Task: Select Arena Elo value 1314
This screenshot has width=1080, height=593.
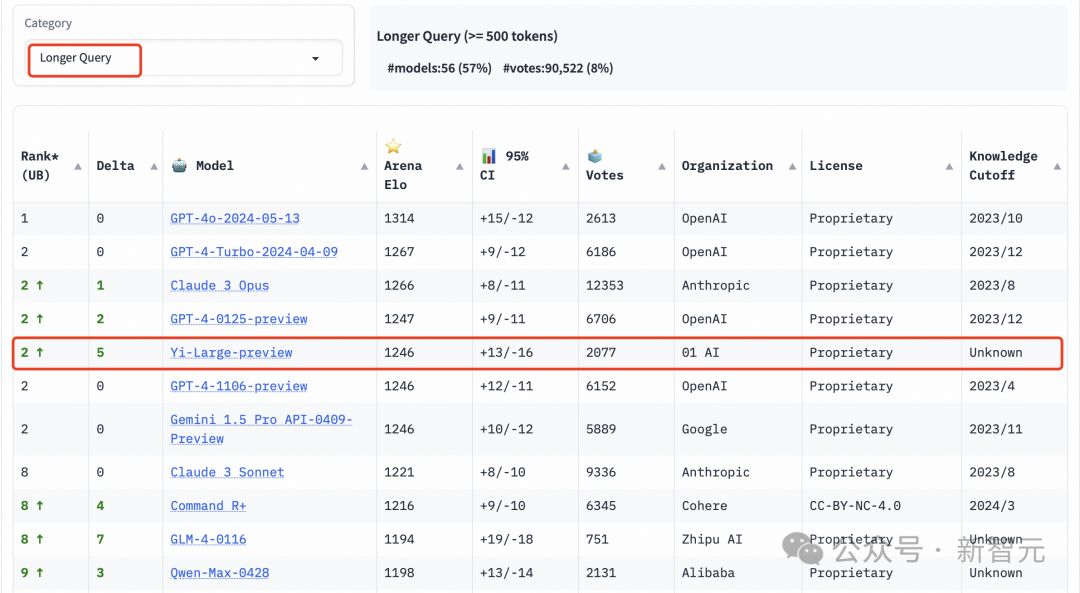Action: point(399,218)
